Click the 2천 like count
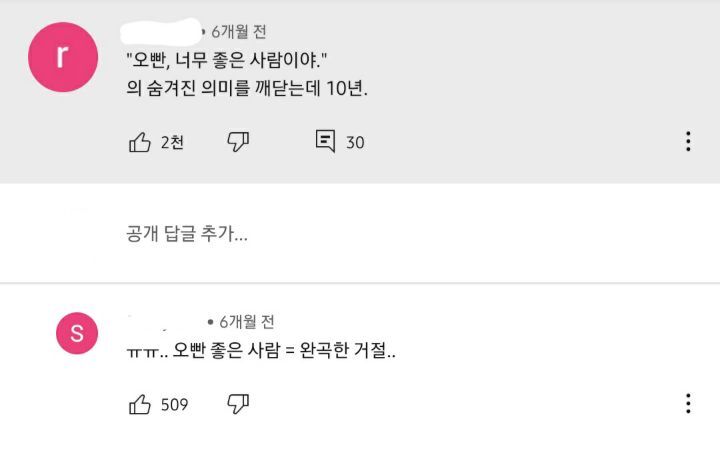The width and height of the screenshot is (720, 455). tap(172, 143)
